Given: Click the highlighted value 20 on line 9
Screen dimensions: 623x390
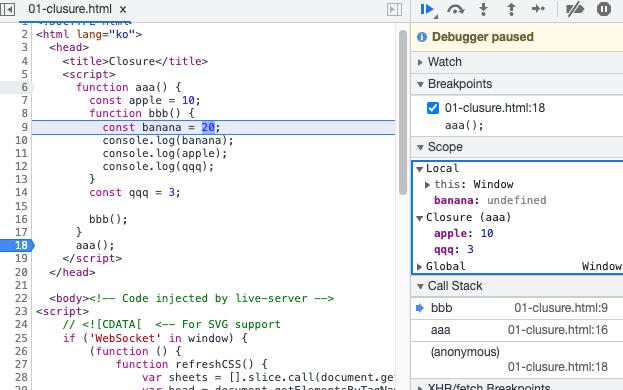Looking at the screenshot, I should (x=208, y=127).
